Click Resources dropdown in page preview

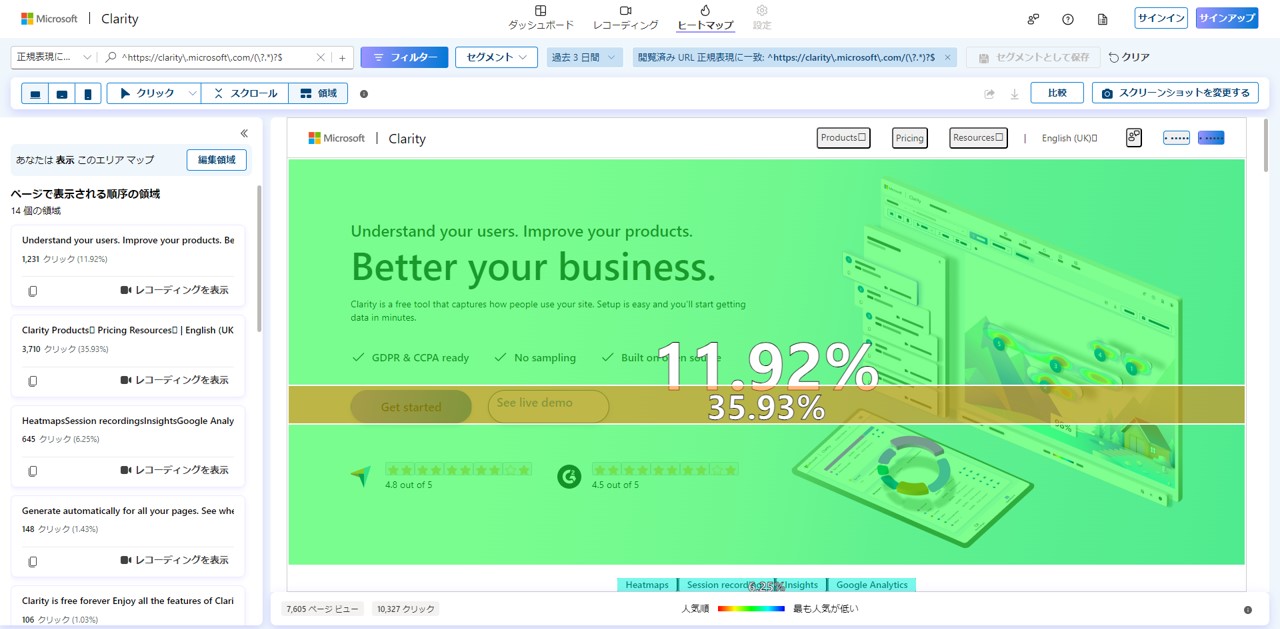[978, 138]
